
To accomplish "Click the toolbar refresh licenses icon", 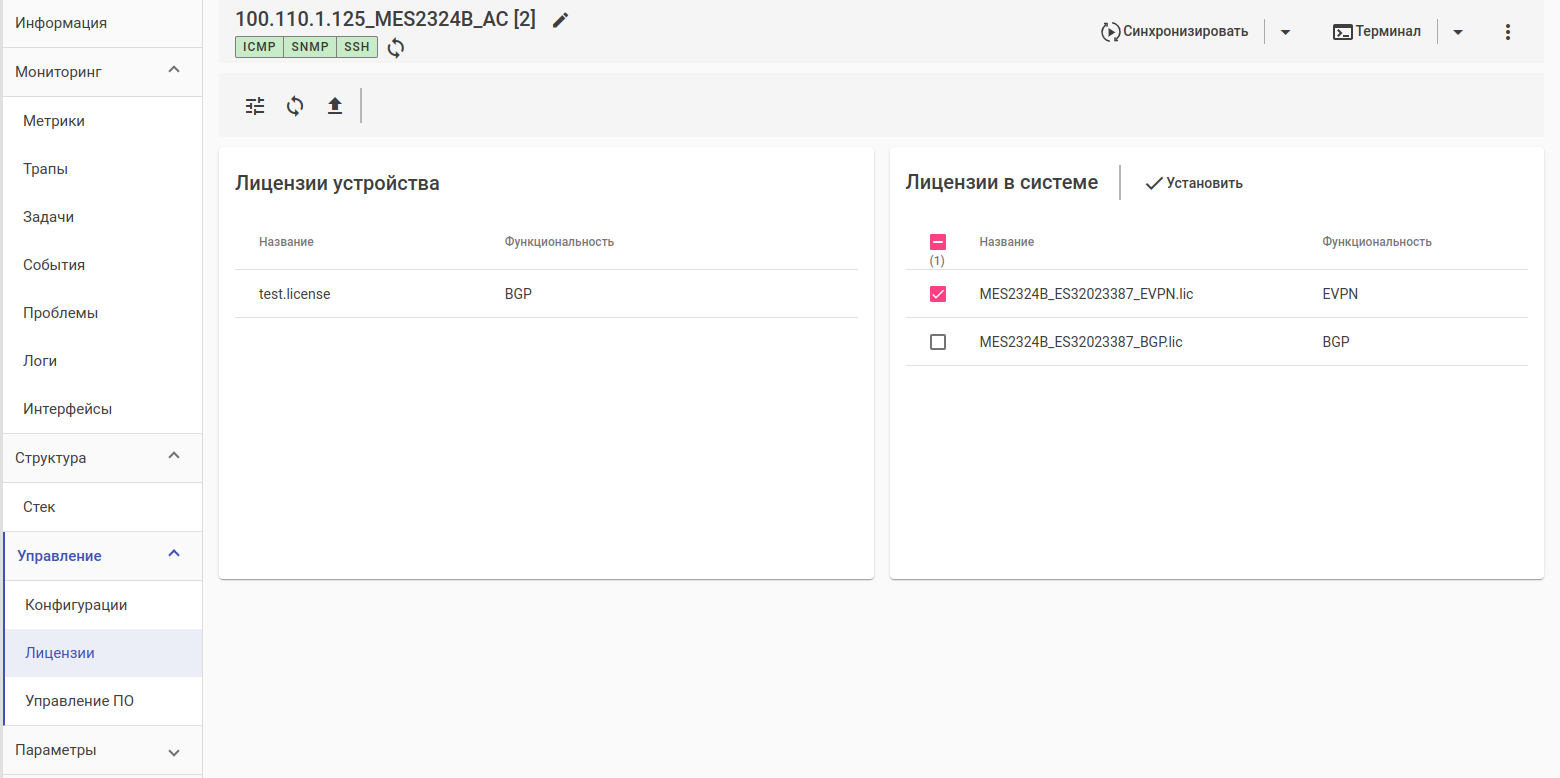I will tap(295, 106).
